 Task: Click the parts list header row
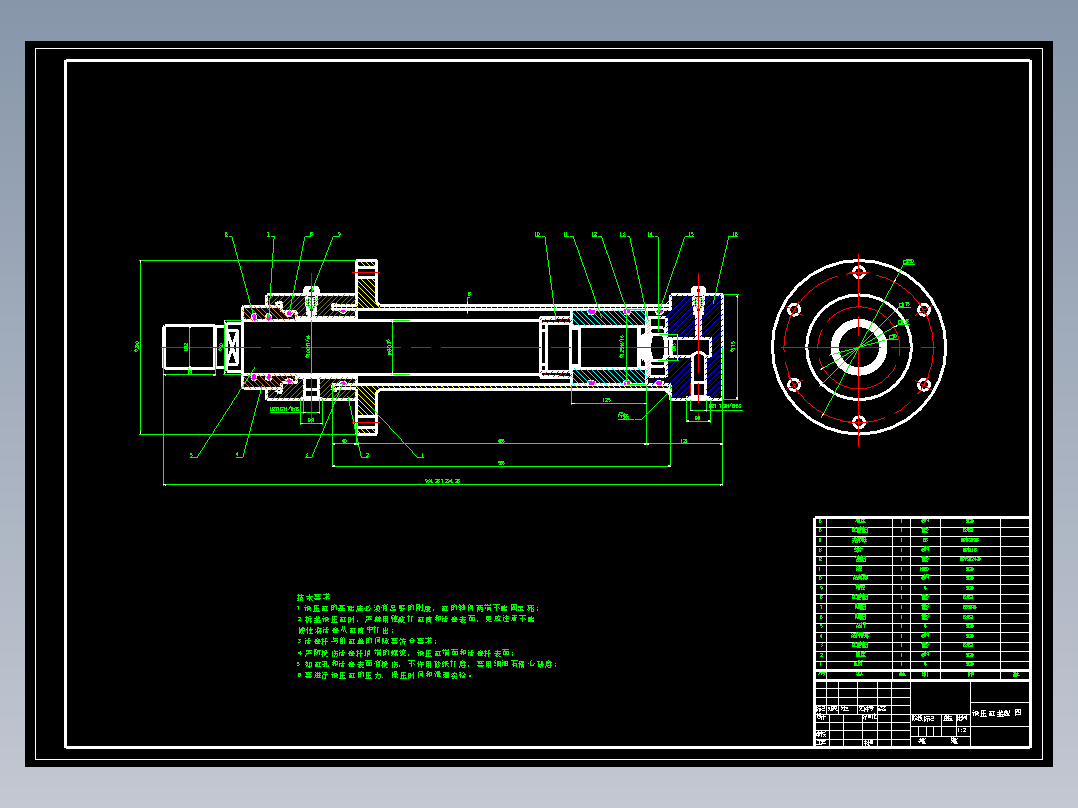922,675
